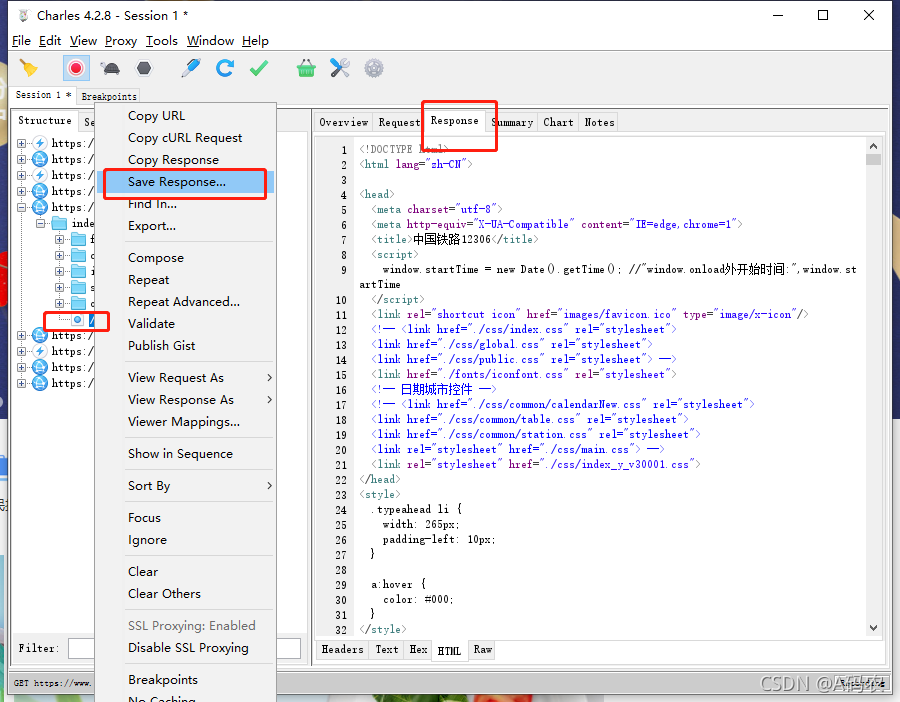Open the Overview tab

click(343, 122)
